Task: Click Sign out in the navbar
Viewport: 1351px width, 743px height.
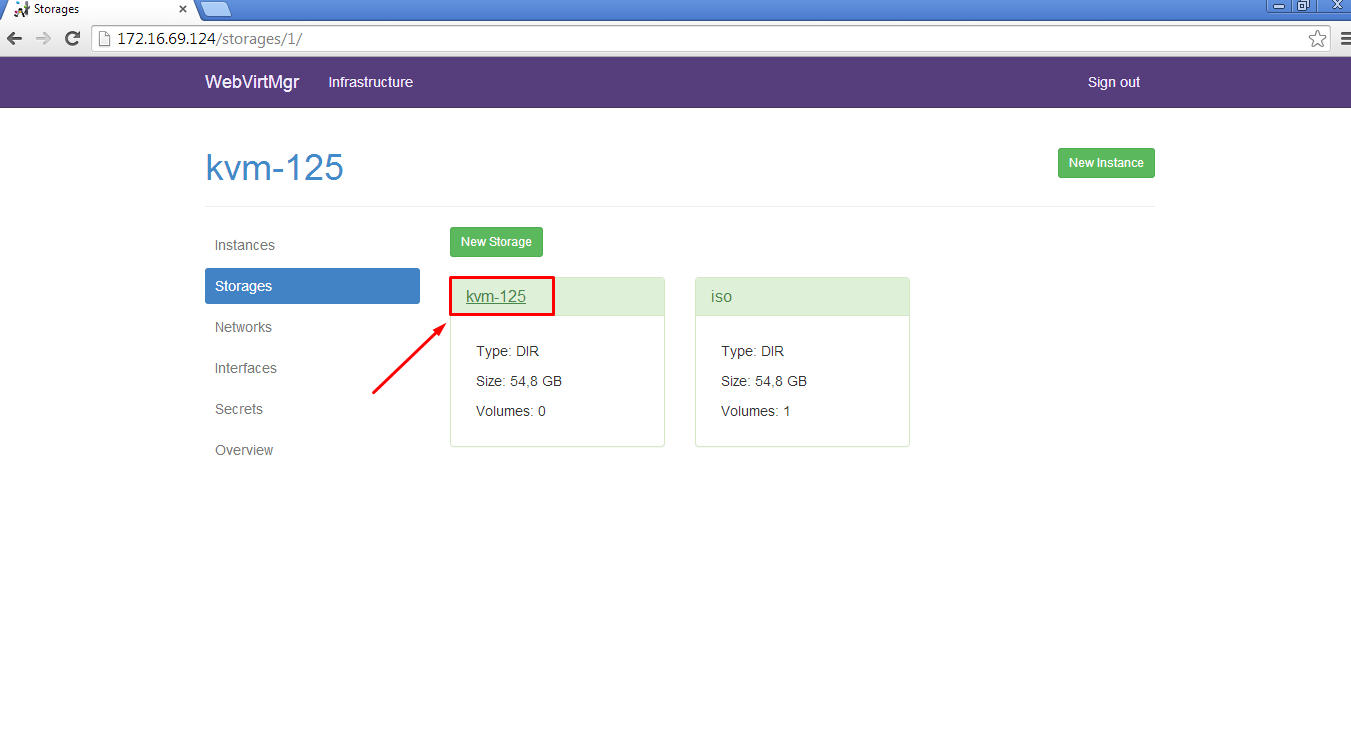Action: 1114,82
